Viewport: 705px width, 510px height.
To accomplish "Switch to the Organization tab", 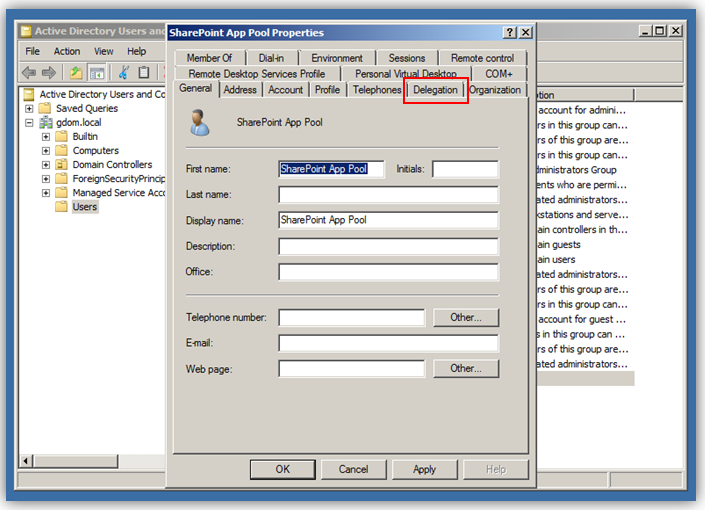I will (495, 90).
